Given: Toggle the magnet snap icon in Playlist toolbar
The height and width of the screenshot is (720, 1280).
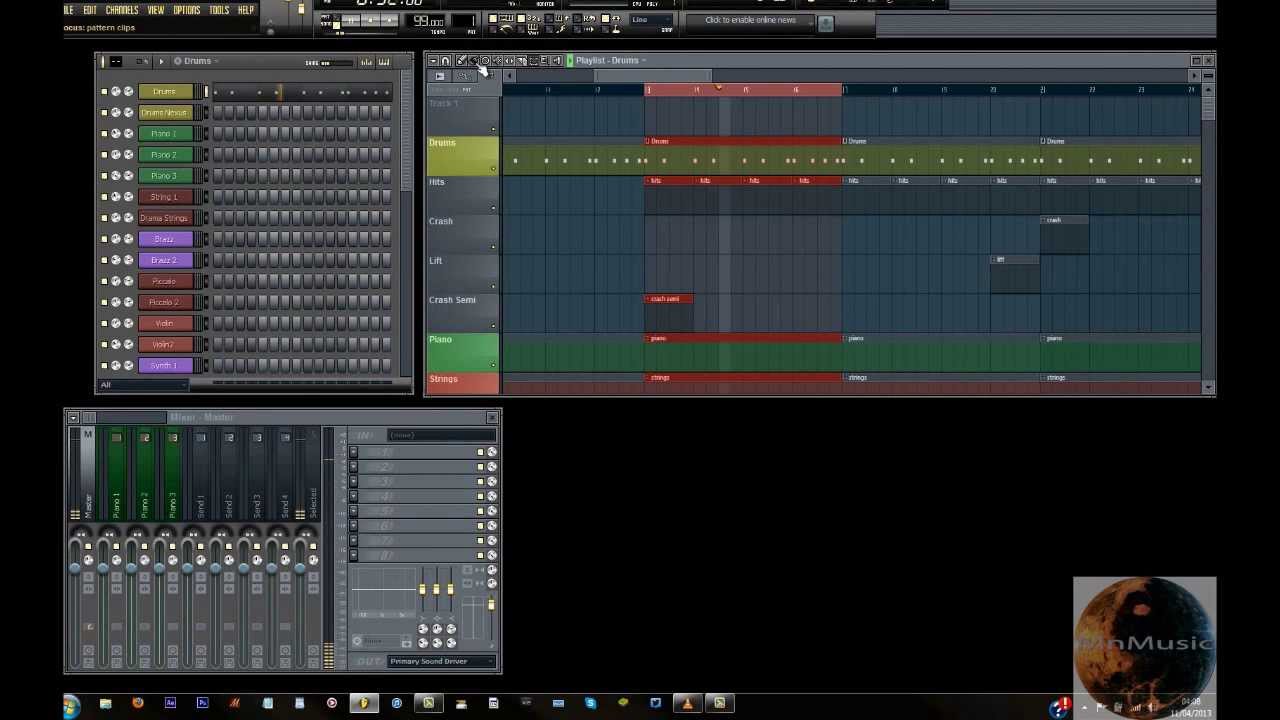Looking at the screenshot, I should pos(446,61).
